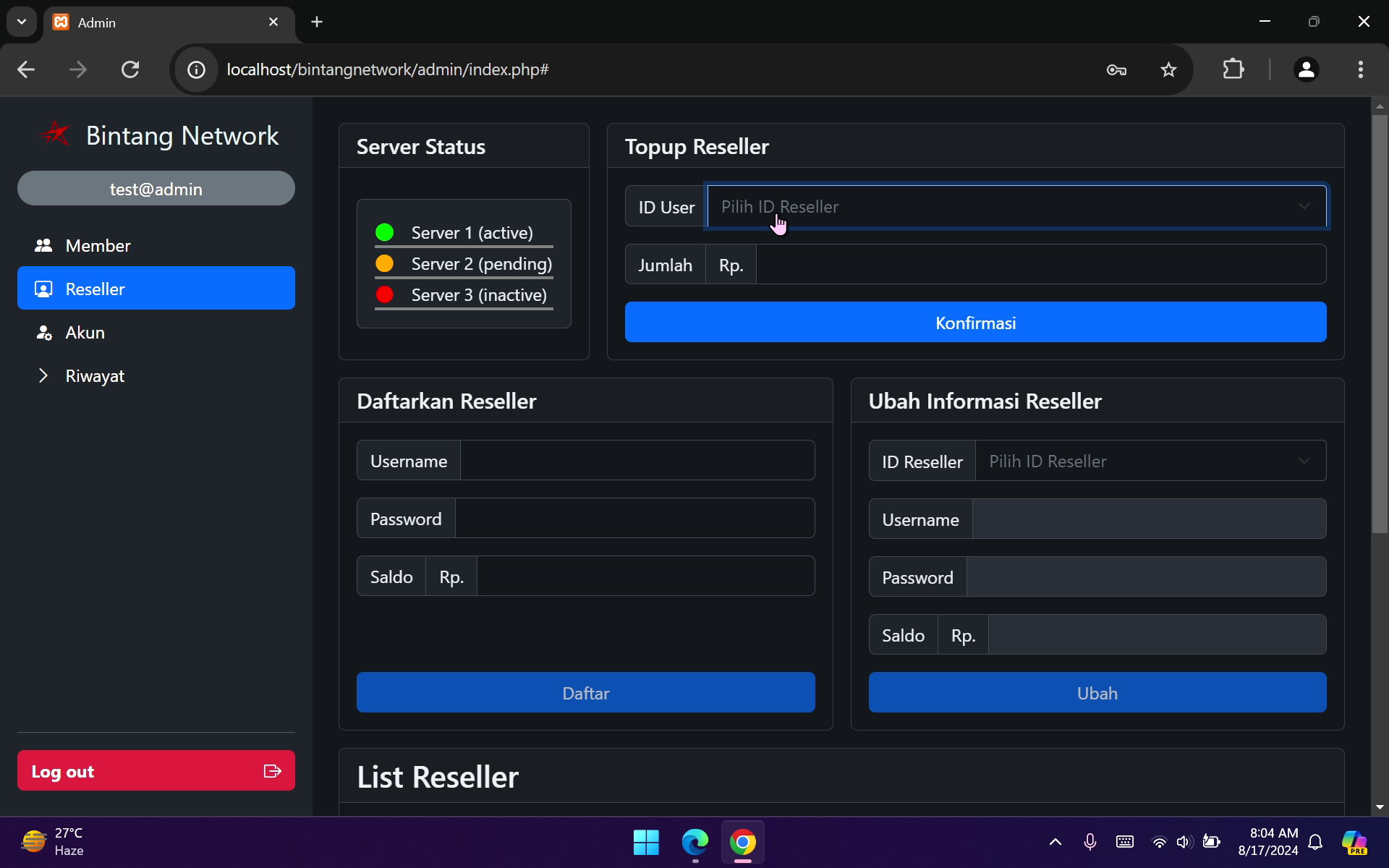
Task: Open the weather widget showing Haze
Action: pos(52,842)
